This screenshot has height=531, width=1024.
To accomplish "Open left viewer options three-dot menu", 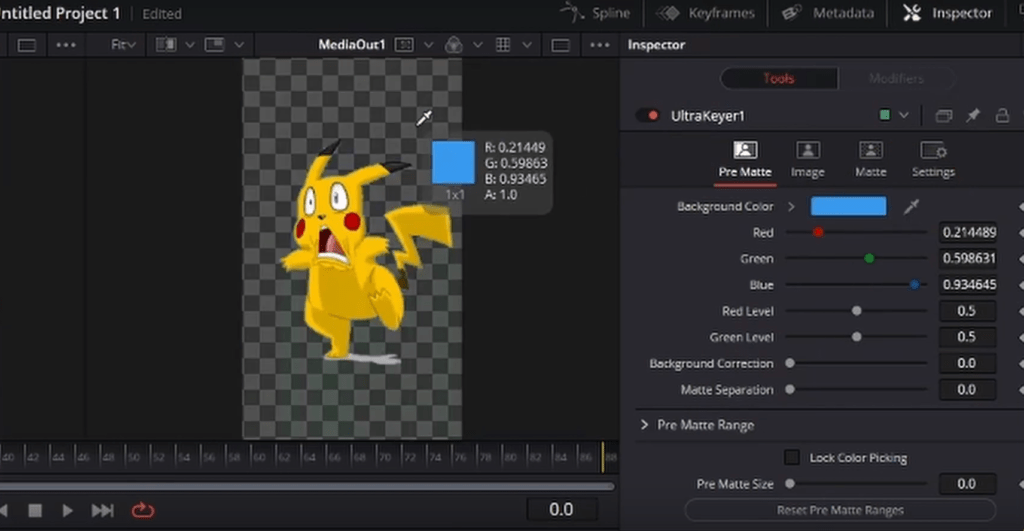I will tap(66, 45).
